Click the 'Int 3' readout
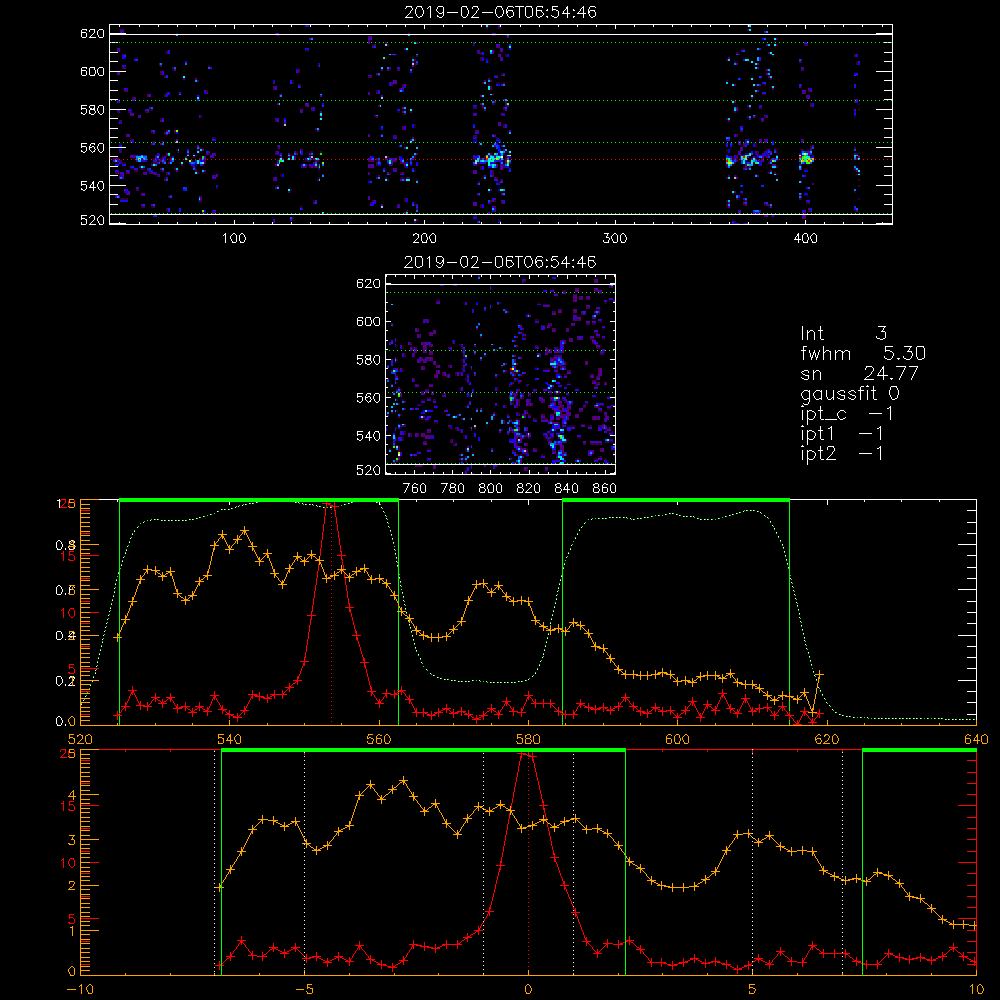This screenshot has height=1000, width=1000. pos(843,333)
